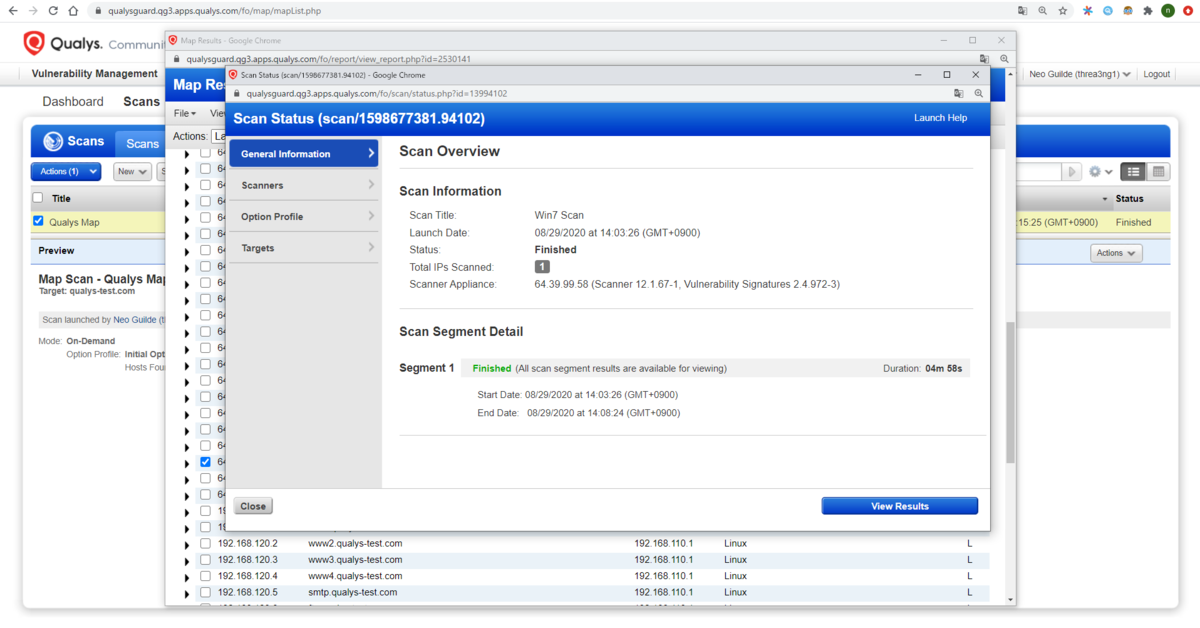
Task: Click the main address bar URL
Action: tap(215, 11)
